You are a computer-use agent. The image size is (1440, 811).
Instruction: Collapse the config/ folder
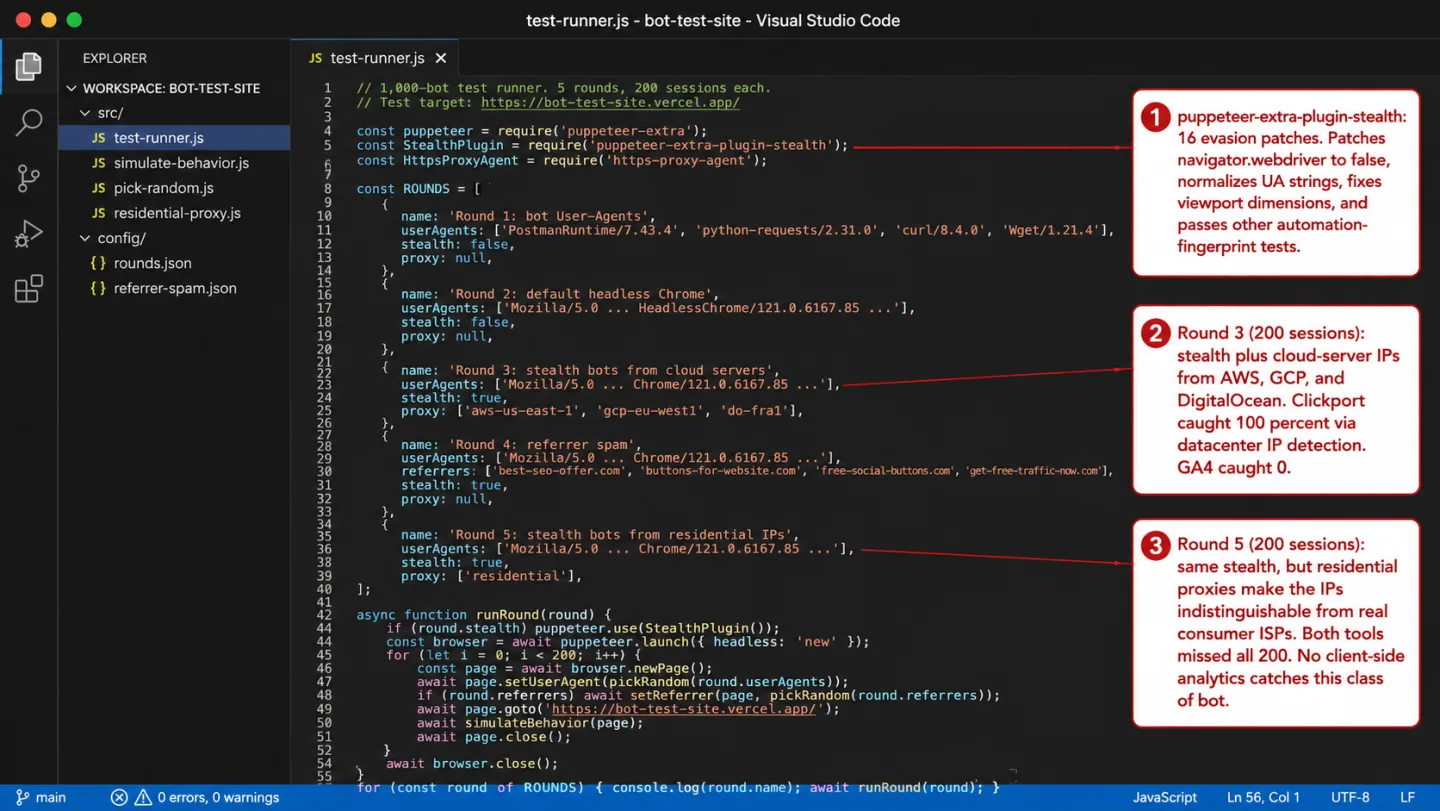tap(85, 238)
